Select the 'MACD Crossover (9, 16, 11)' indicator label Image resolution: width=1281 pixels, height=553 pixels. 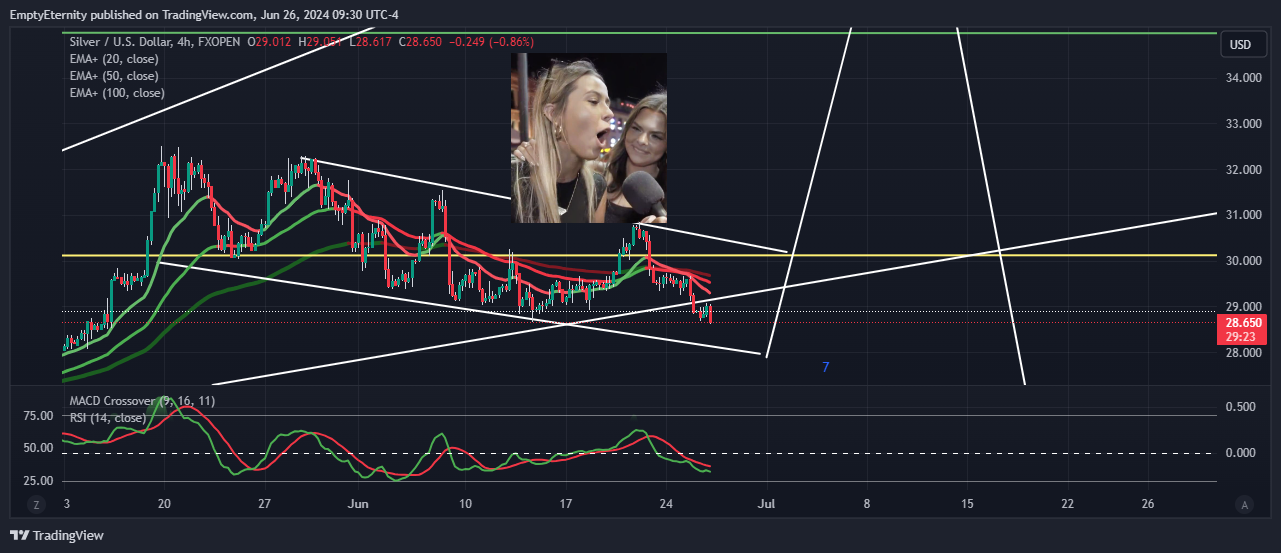point(142,401)
